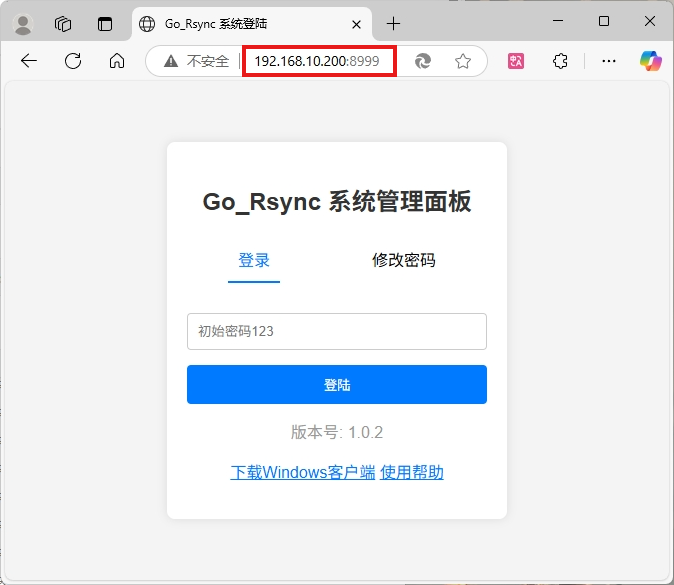
Task: Open the Extensions puzzle icon
Action: [560, 61]
